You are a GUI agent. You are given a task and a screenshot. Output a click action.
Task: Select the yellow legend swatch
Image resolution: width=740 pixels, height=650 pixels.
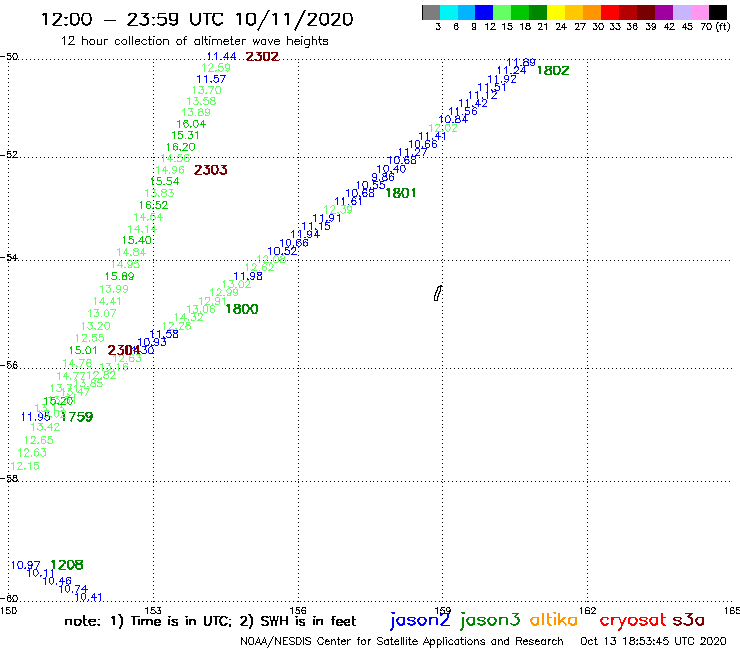coord(556,12)
